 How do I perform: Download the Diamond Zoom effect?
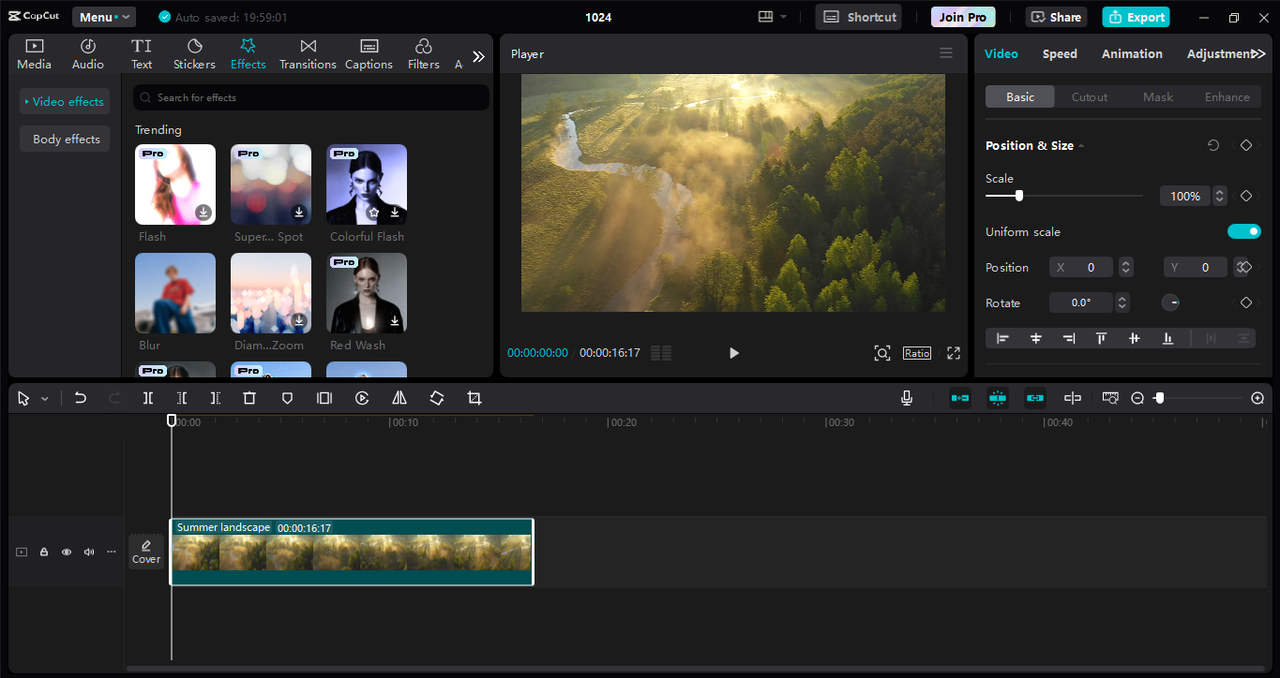click(x=298, y=321)
